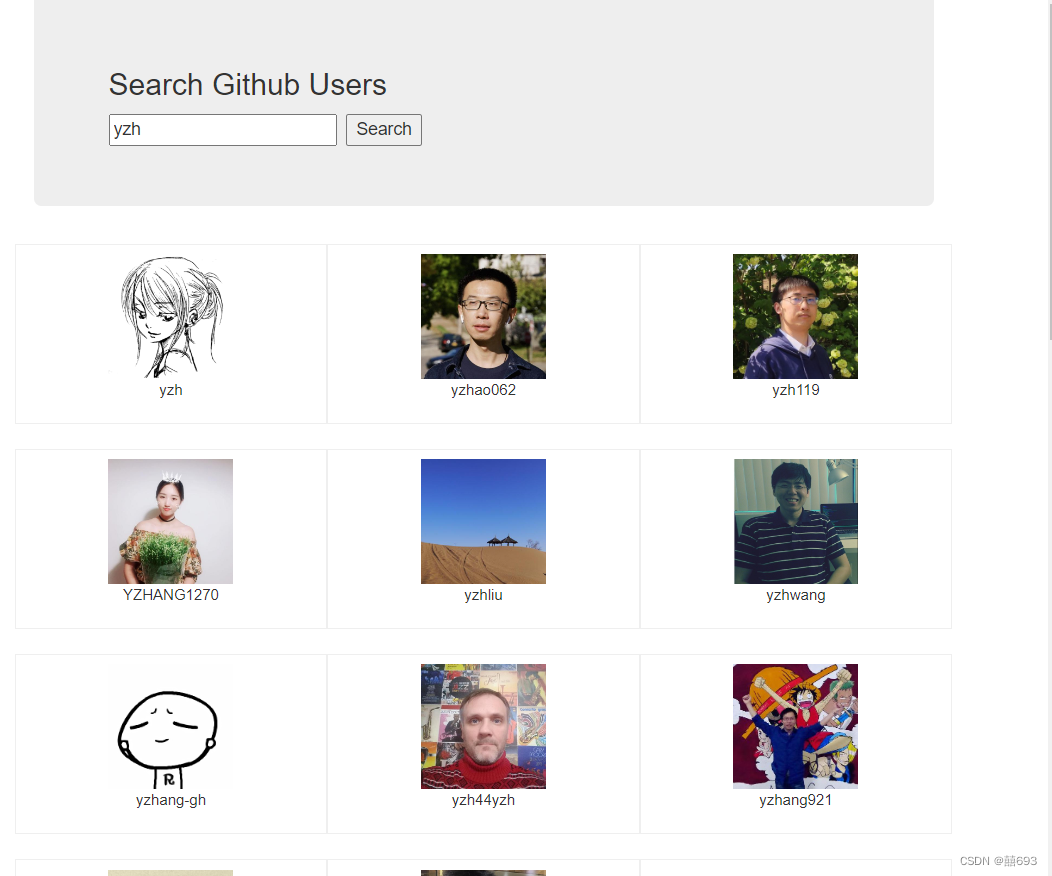Click the Search Github Users page heading
Viewport: 1052px width, 876px height.
click(247, 85)
